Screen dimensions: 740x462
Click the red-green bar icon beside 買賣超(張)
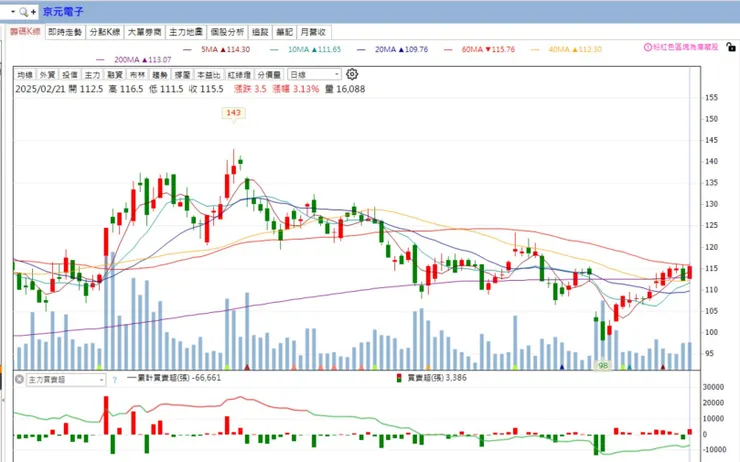[399, 378]
